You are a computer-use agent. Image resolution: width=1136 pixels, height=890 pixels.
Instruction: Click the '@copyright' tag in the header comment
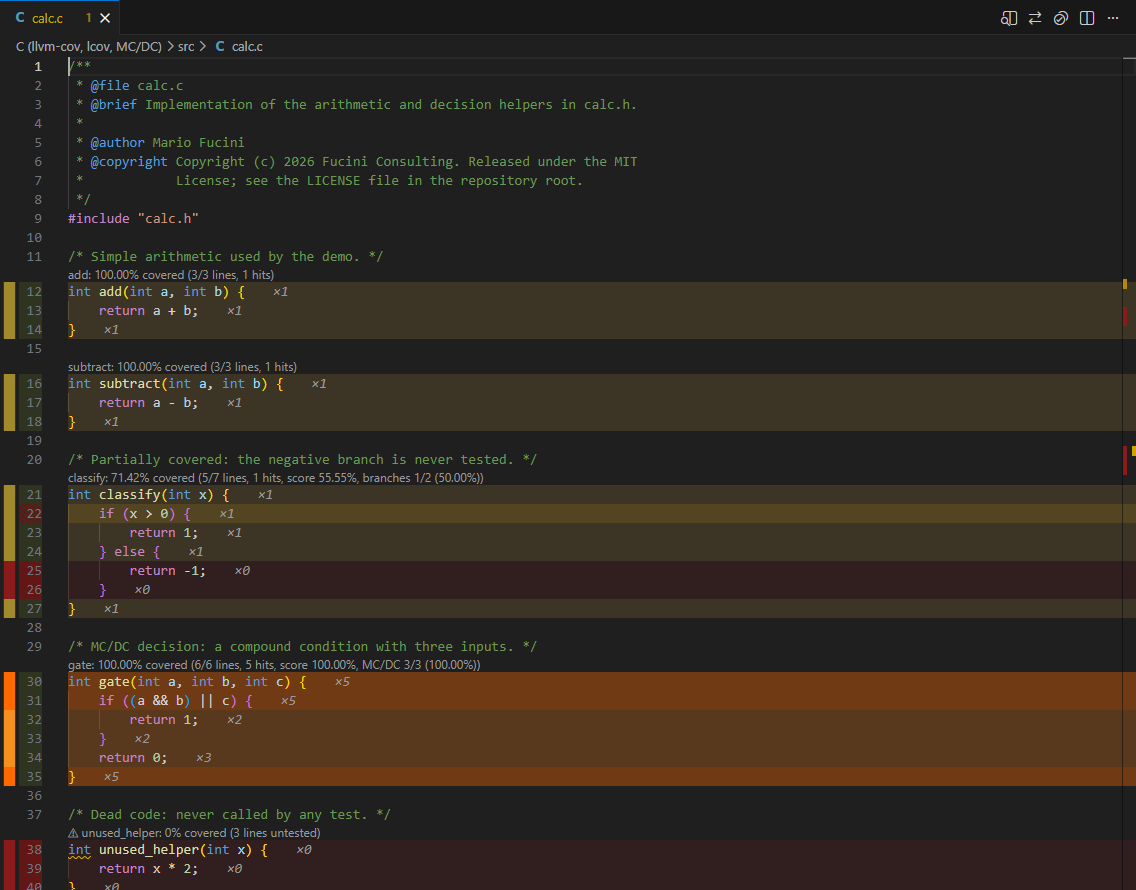click(x=129, y=162)
